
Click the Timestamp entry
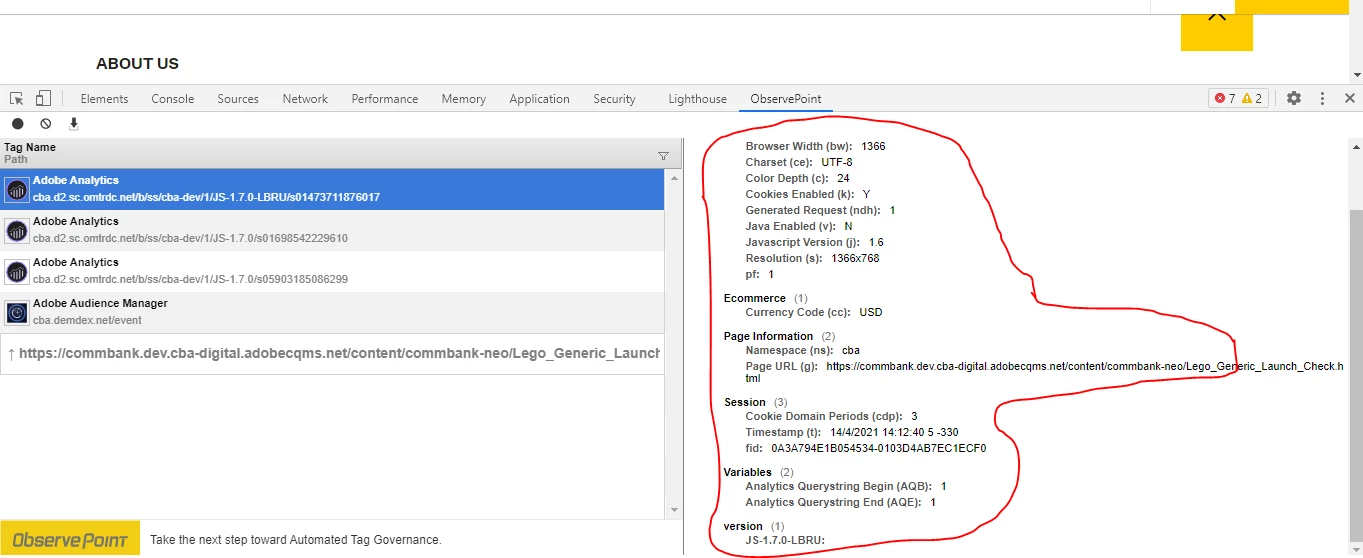(x=852, y=432)
